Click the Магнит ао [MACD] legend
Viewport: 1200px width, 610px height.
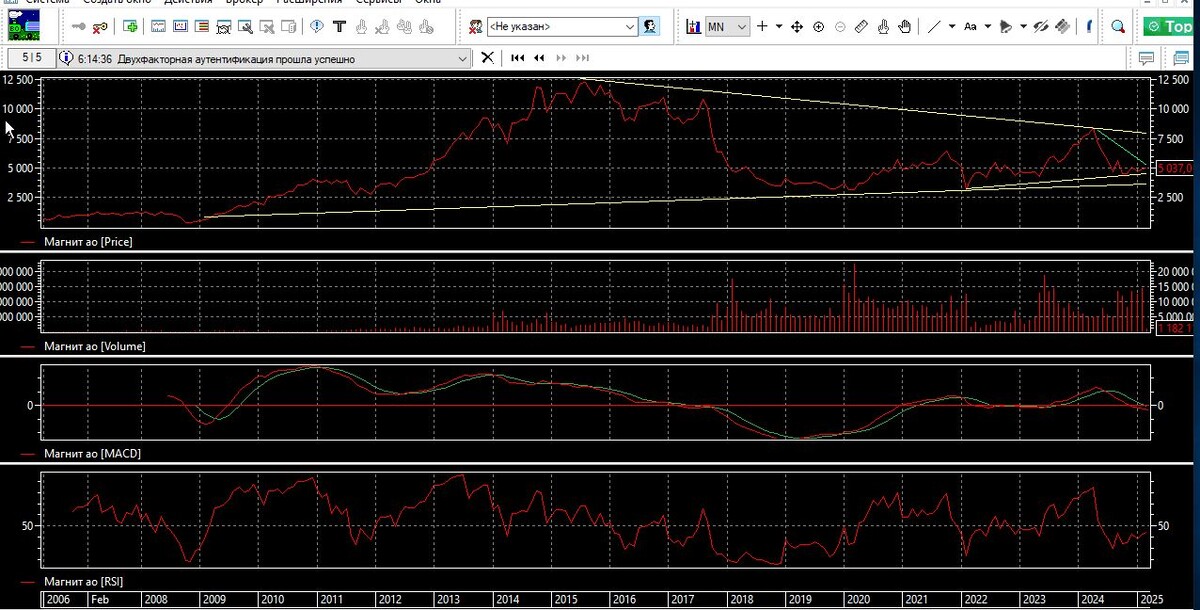(x=92, y=454)
